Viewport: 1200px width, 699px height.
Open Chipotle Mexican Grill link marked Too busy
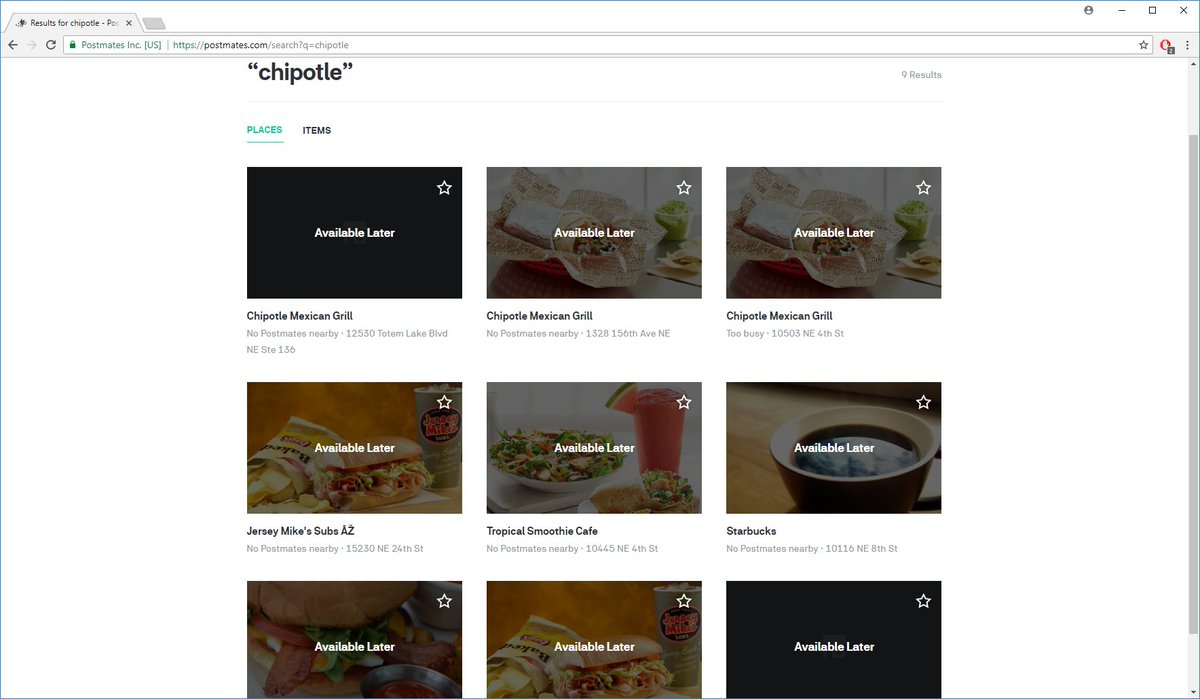click(779, 316)
